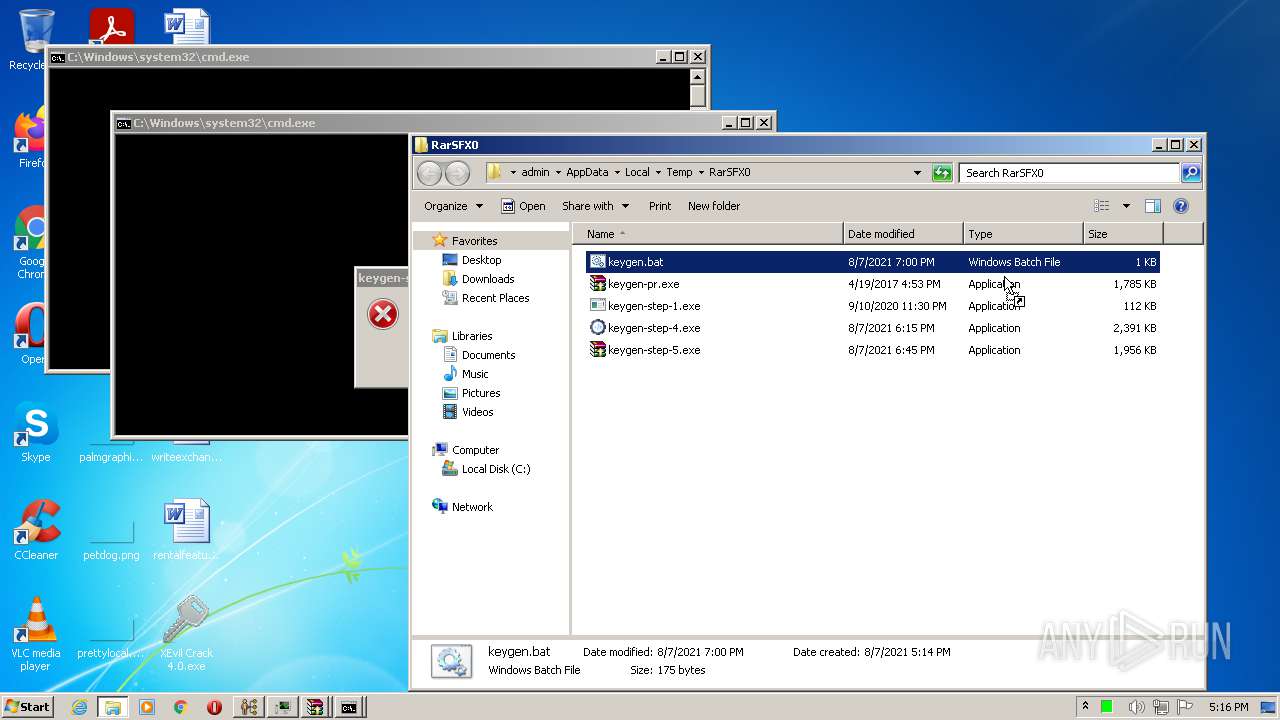Viewport: 1280px width, 720px height.
Task: Click the scroll up arrow in back cmd window
Action: pyautogui.click(x=698, y=77)
